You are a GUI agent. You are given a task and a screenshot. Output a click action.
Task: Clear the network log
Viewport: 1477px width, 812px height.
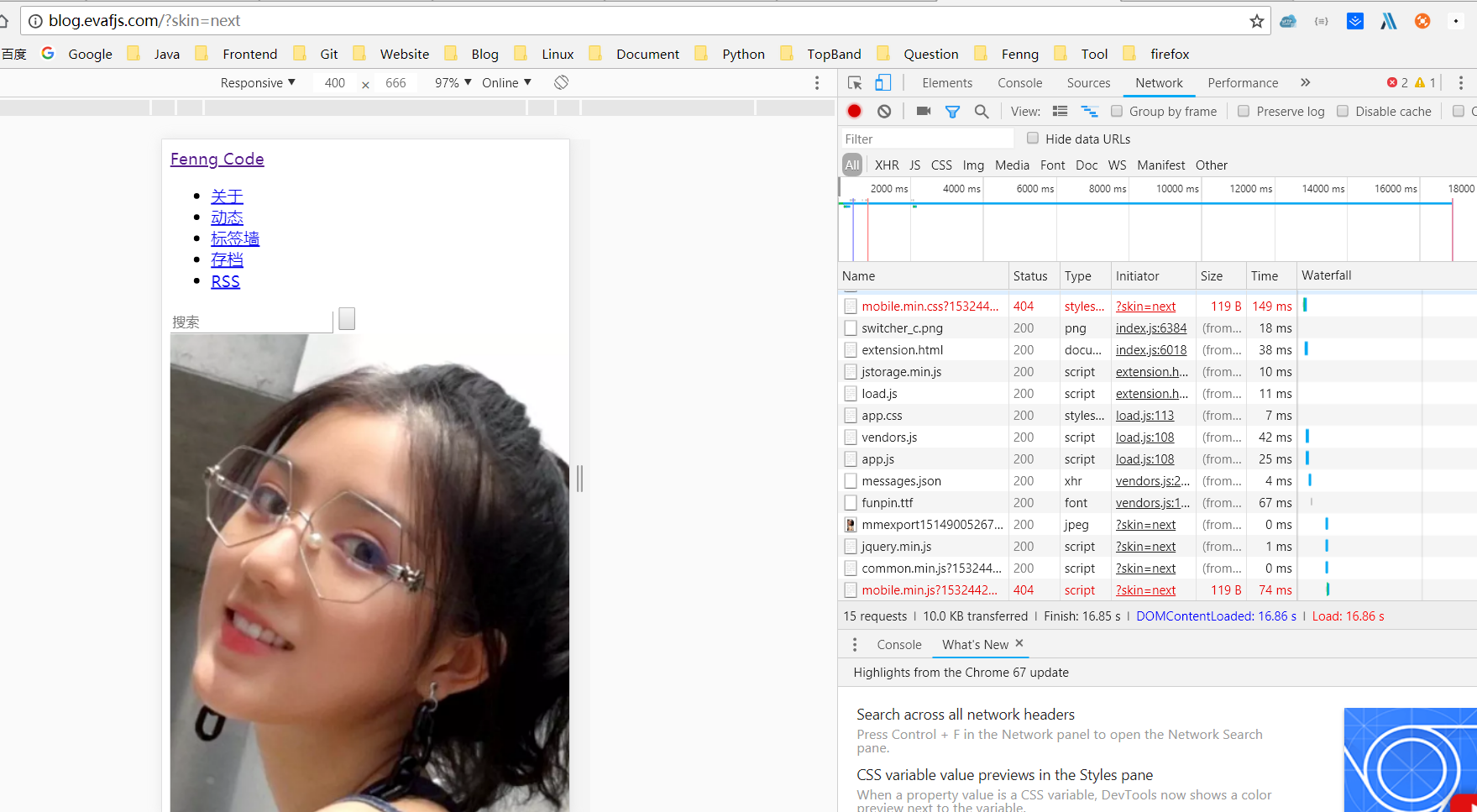pyautogui.click(x=884, y=111)
